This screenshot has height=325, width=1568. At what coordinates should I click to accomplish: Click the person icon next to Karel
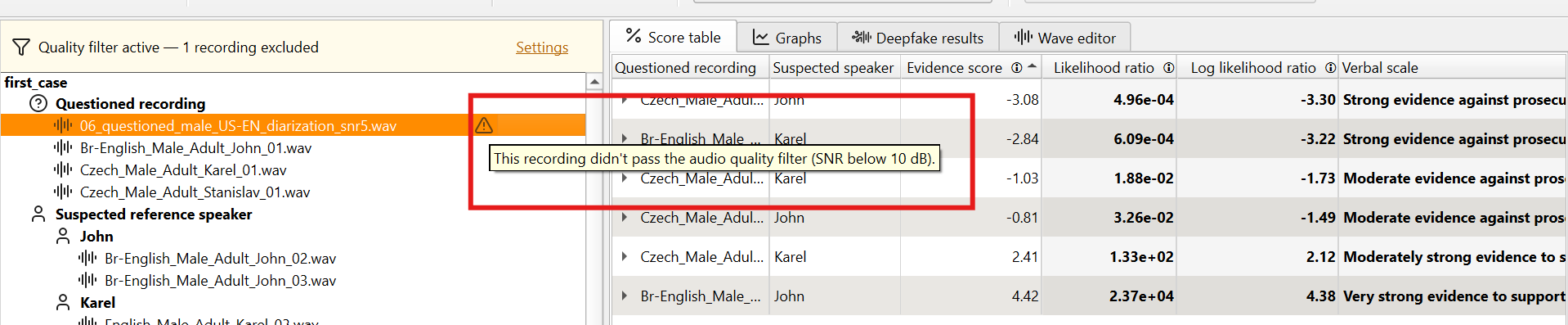(63, 302)
